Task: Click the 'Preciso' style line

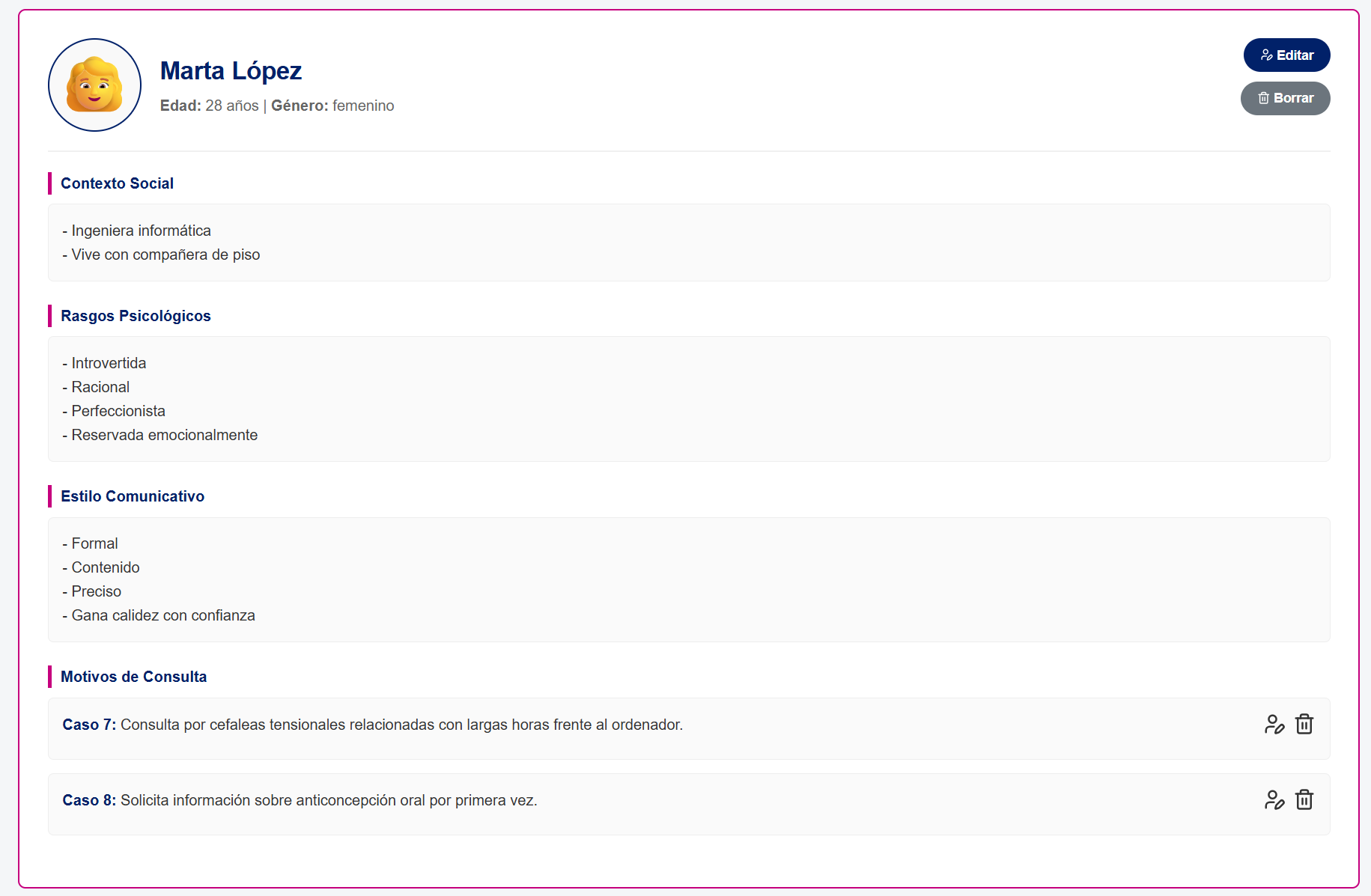Action: 91,591
